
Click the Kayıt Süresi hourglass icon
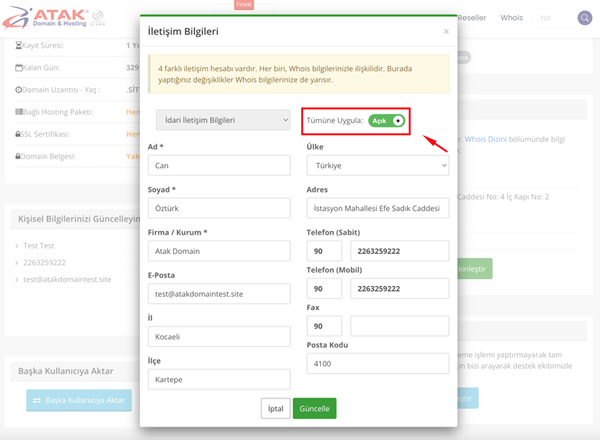tap(18, 46)
